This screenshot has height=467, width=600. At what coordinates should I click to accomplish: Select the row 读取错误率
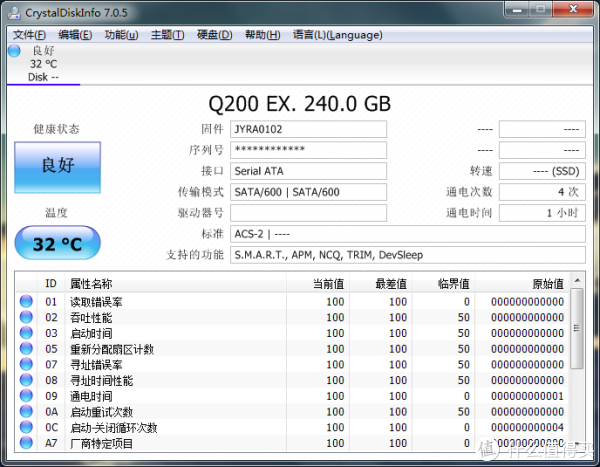(293, 302)
